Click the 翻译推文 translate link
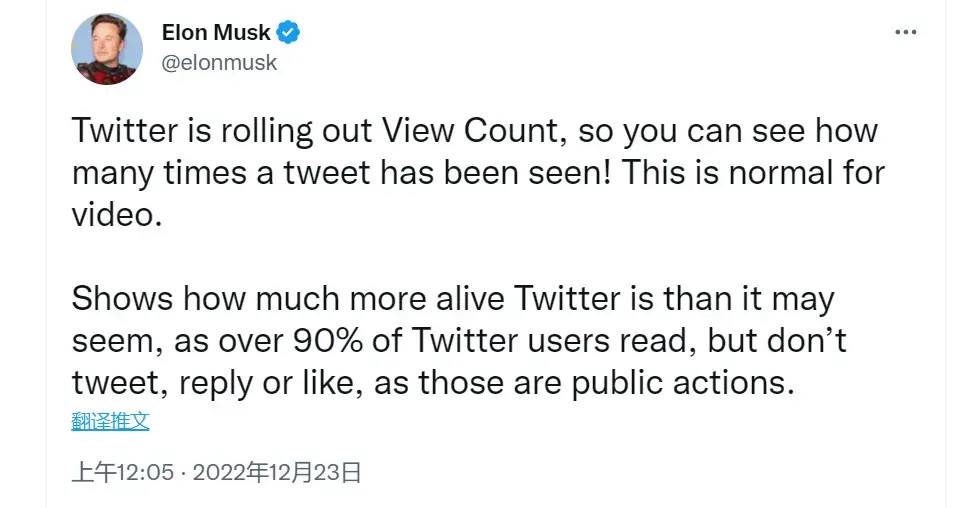This screenshot has width=974, height=508. point(110,421)
